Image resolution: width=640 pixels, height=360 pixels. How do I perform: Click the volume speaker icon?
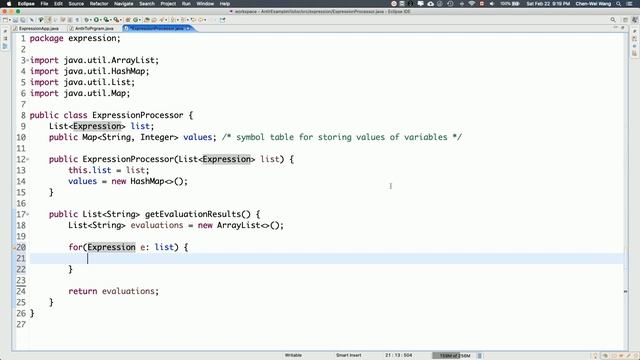pyautogui.click(x=492, y=4)
